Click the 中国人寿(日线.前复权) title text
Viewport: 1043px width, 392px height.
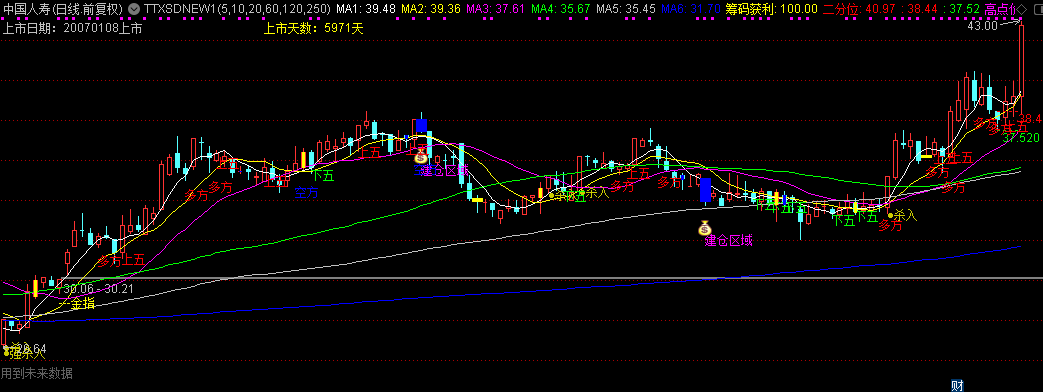coord(63,9)
